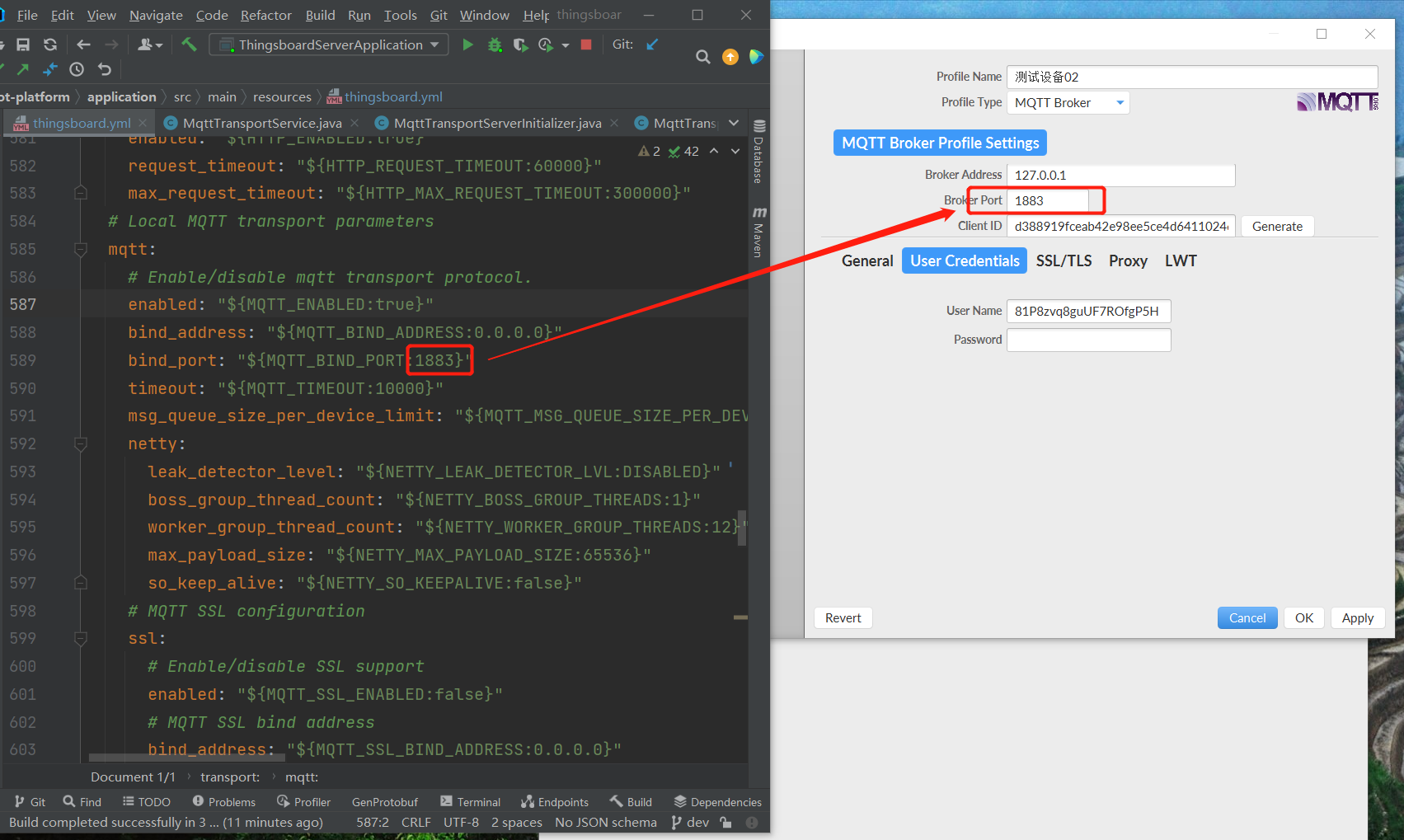Start debugging with the bug icon
The image size is (1404, 840).
pyautogui.click(x=495, y=45)
